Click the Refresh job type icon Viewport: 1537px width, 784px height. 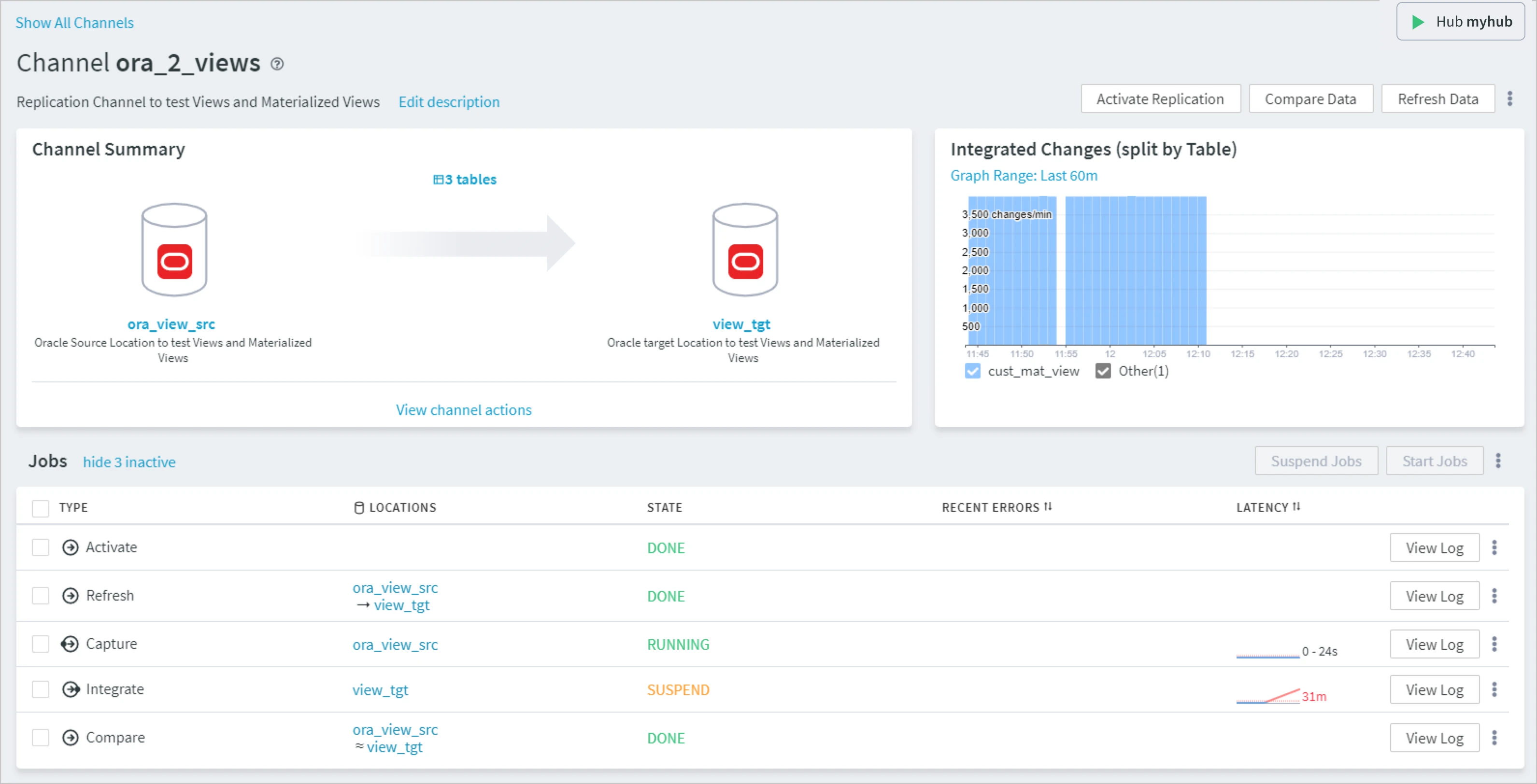pyautogui.click(x=70, y=595)
